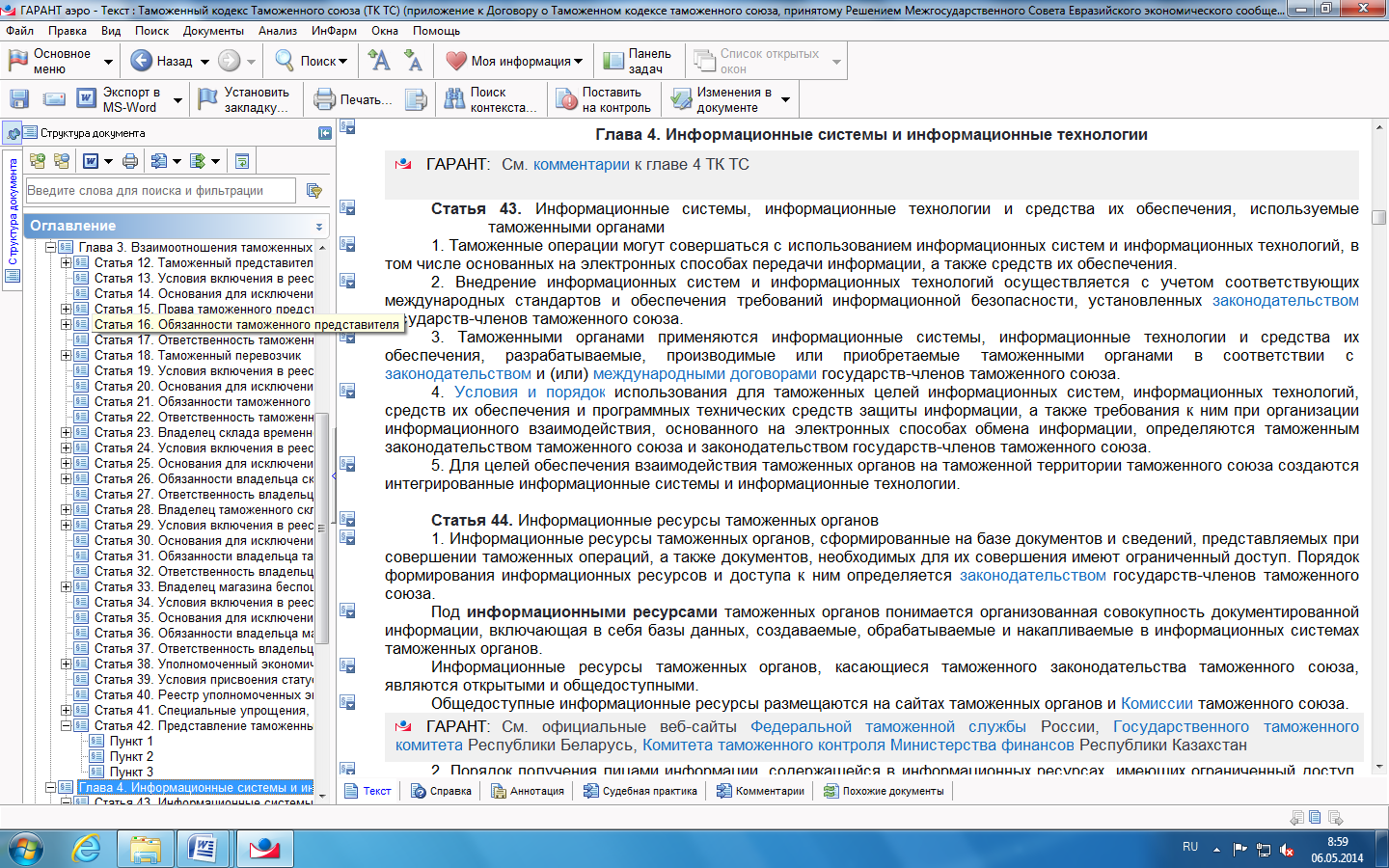Set a bookmark with Установить закладку flag
Viewport: 1389px width, 868px height.
[x=208, y=99]
